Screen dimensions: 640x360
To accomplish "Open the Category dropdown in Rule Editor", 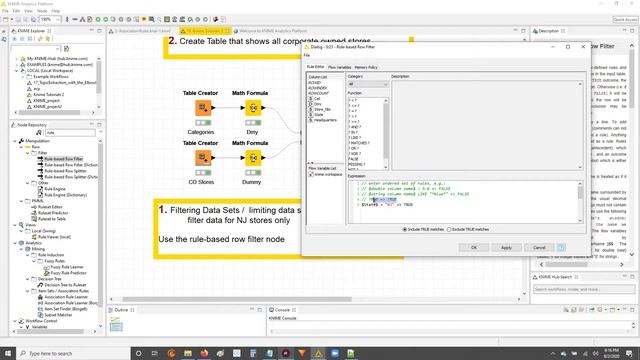I will click(368, 84).
